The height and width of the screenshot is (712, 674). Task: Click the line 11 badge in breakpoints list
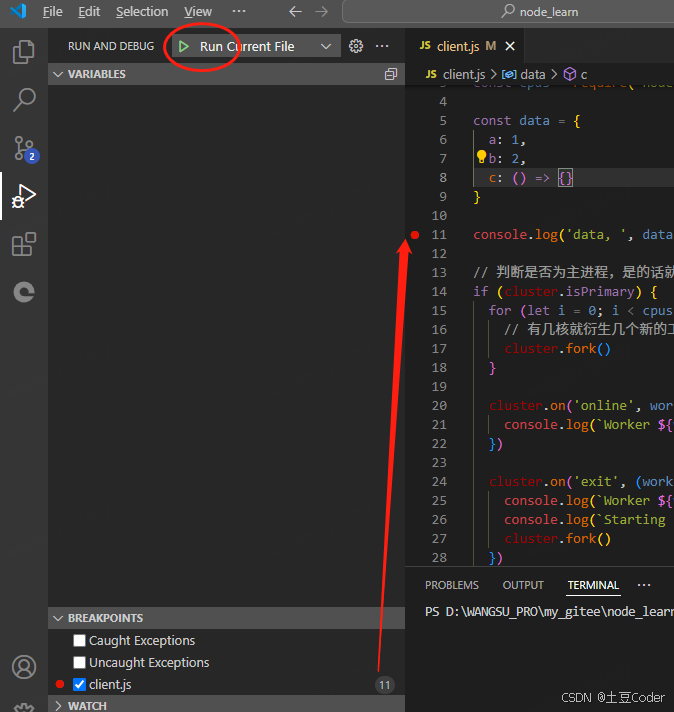click(x=385, y=685)
